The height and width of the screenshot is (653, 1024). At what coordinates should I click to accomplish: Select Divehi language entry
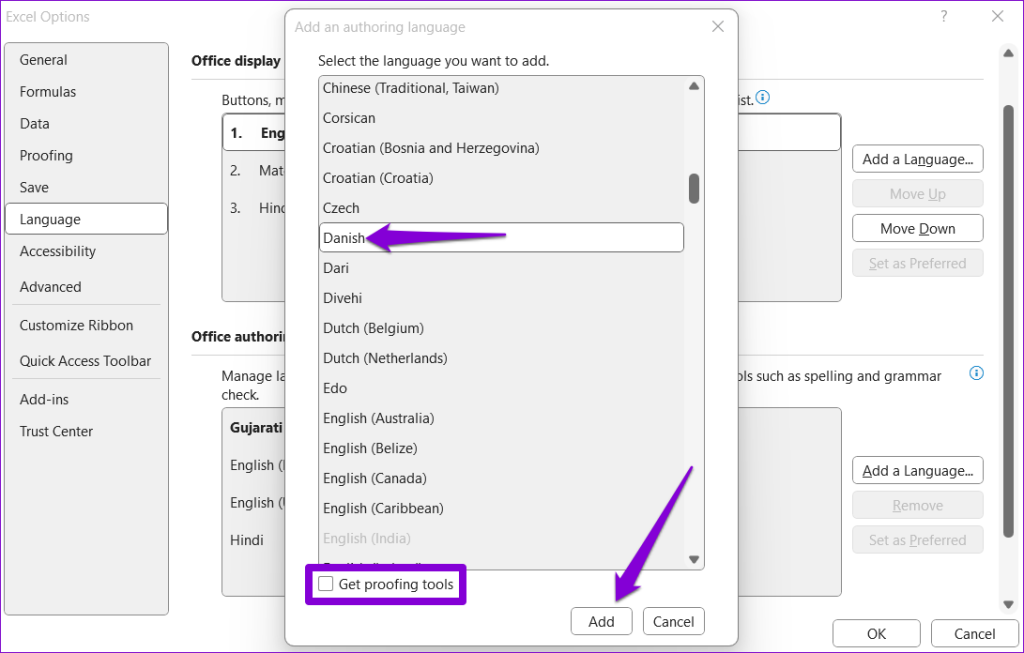501,298
